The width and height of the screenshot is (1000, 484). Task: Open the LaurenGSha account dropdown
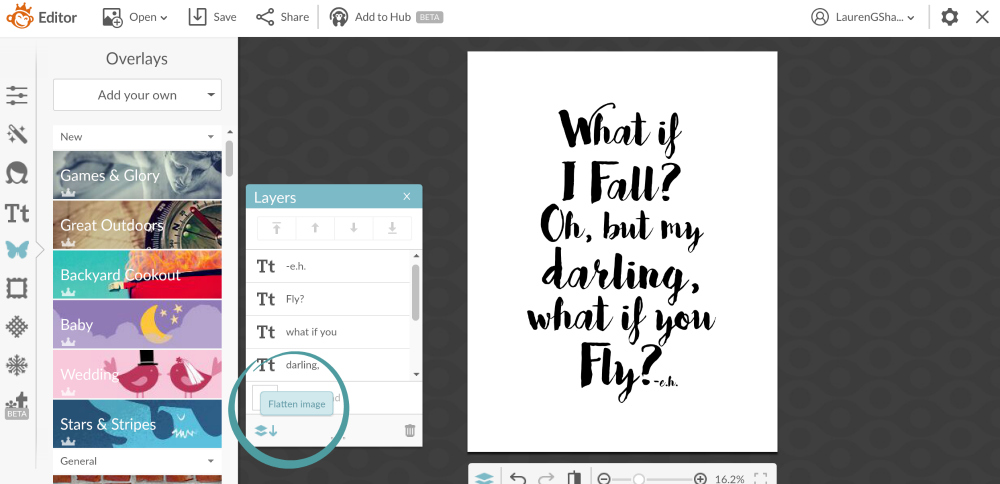pyautogui.click(x=863, y=17)
